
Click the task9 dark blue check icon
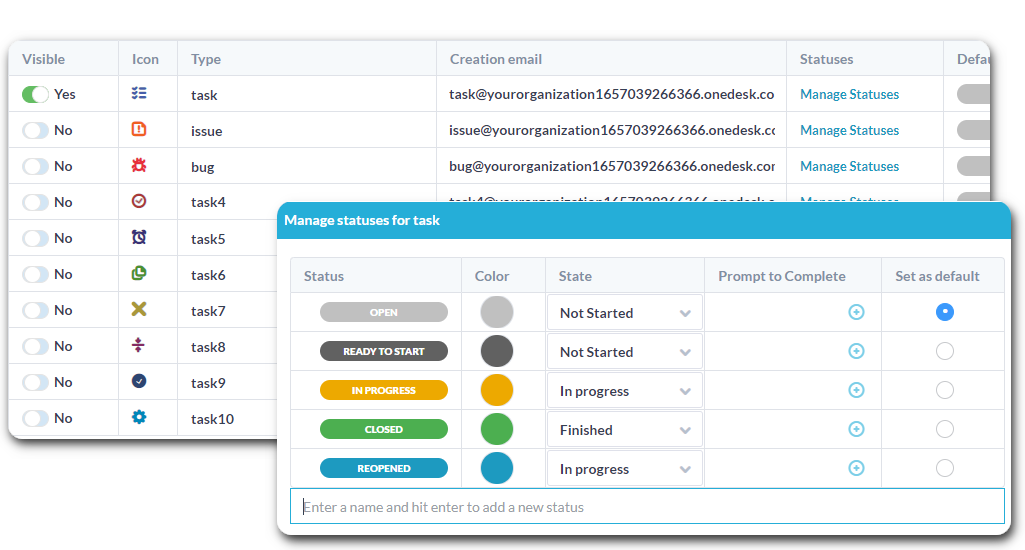pos(139,381)
